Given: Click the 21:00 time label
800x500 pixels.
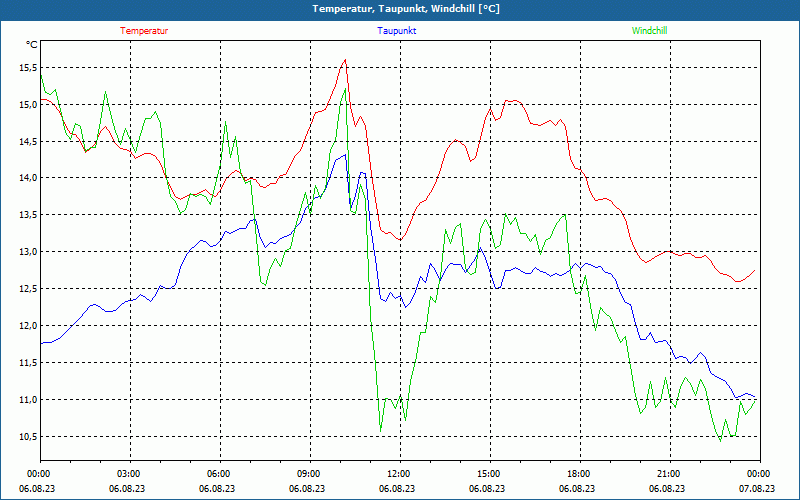Looking at the screenshot, I should pos(670,473).
